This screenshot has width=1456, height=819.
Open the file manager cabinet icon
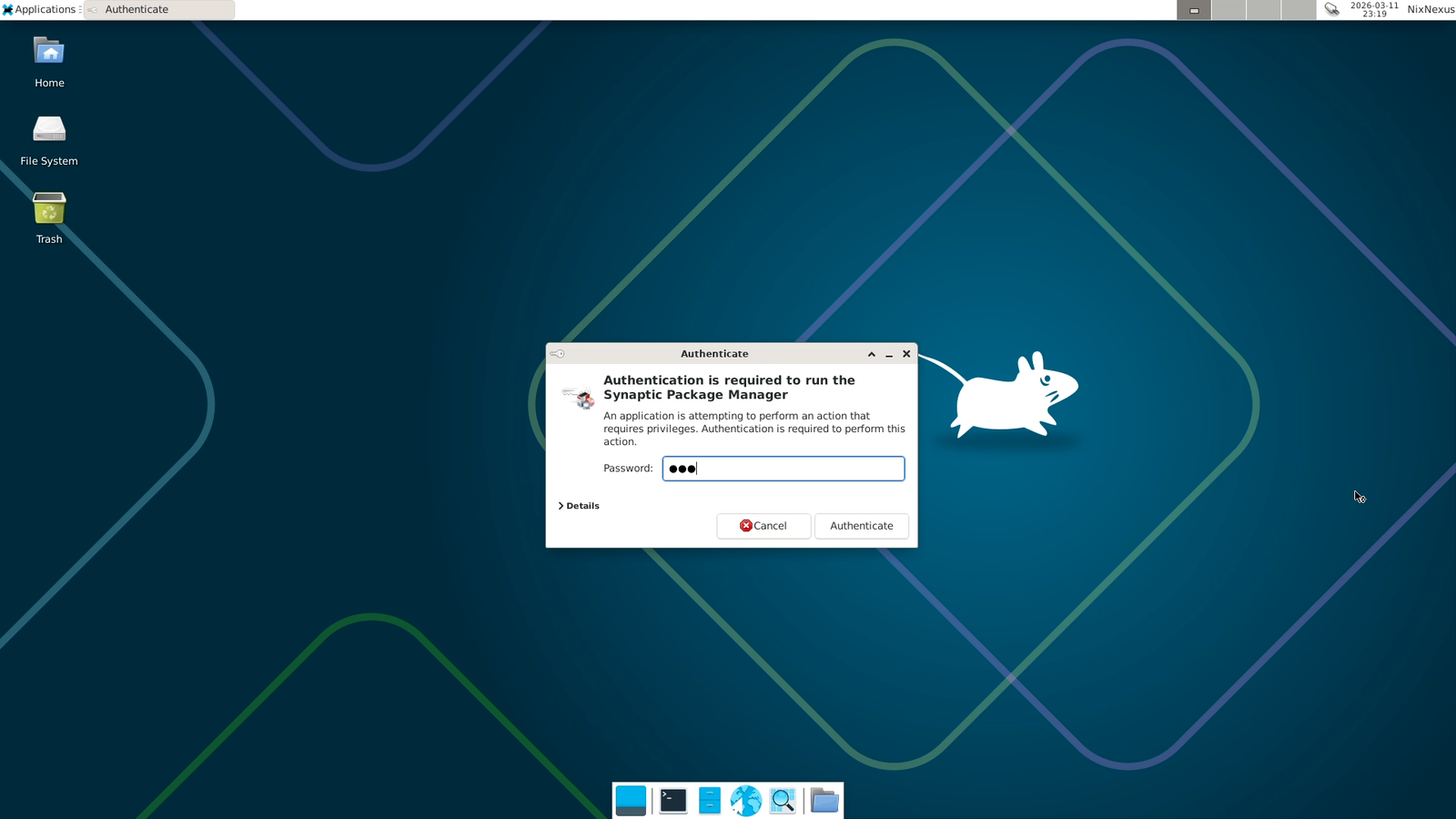tap(709, 800)
